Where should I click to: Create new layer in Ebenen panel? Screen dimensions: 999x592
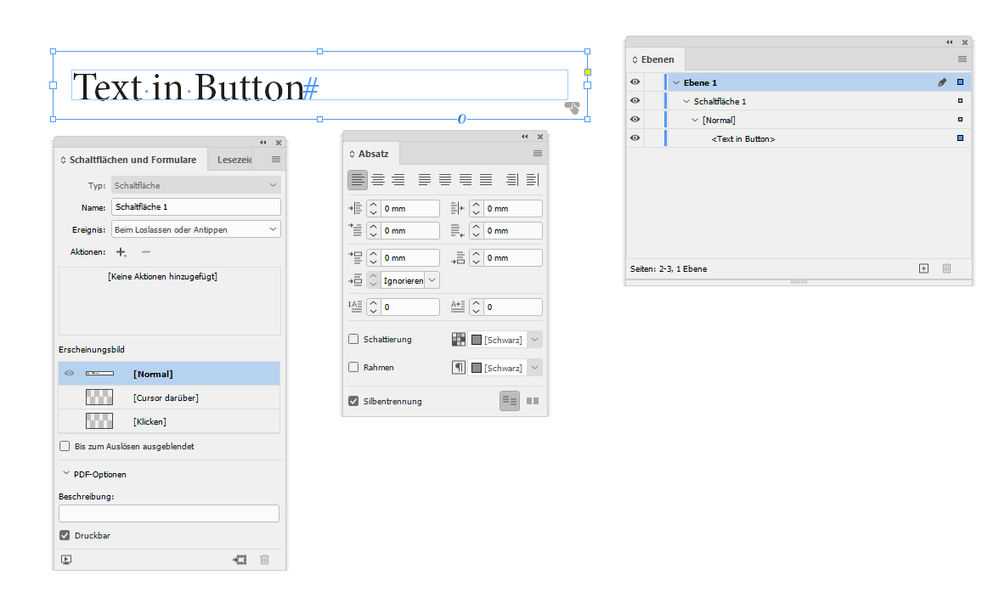point(924,268)
